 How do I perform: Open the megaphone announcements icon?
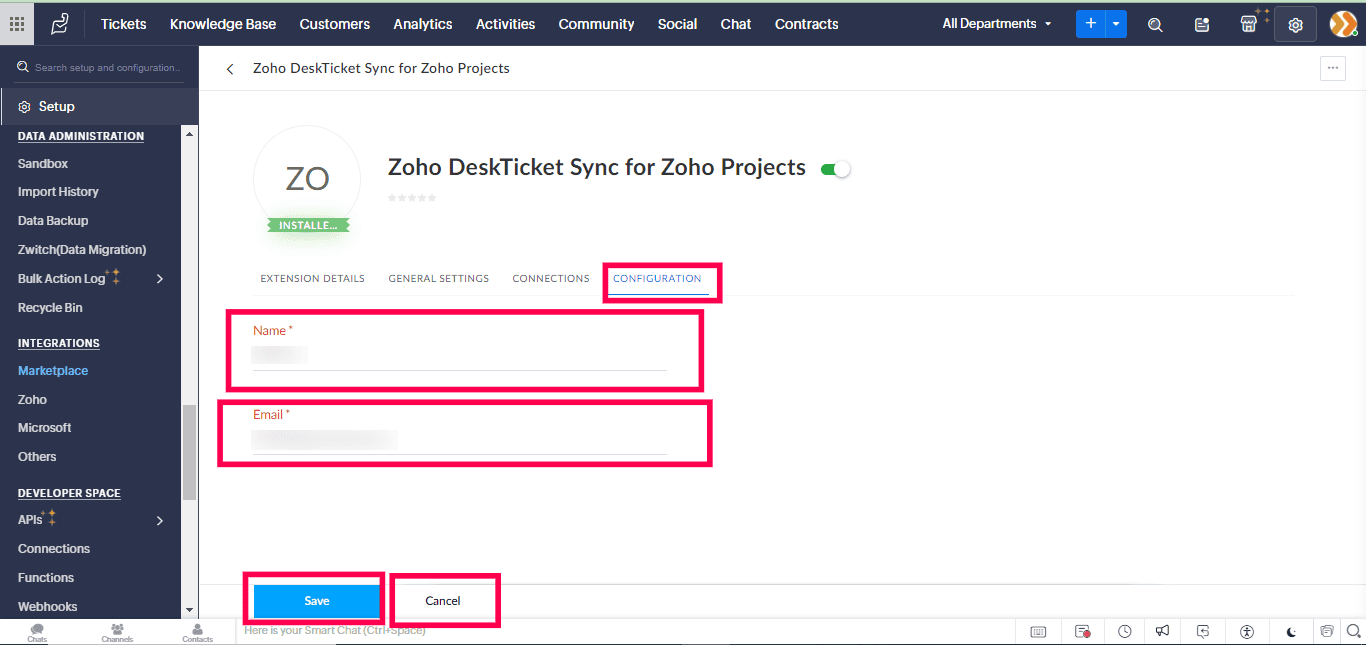tap(1162, 632)
